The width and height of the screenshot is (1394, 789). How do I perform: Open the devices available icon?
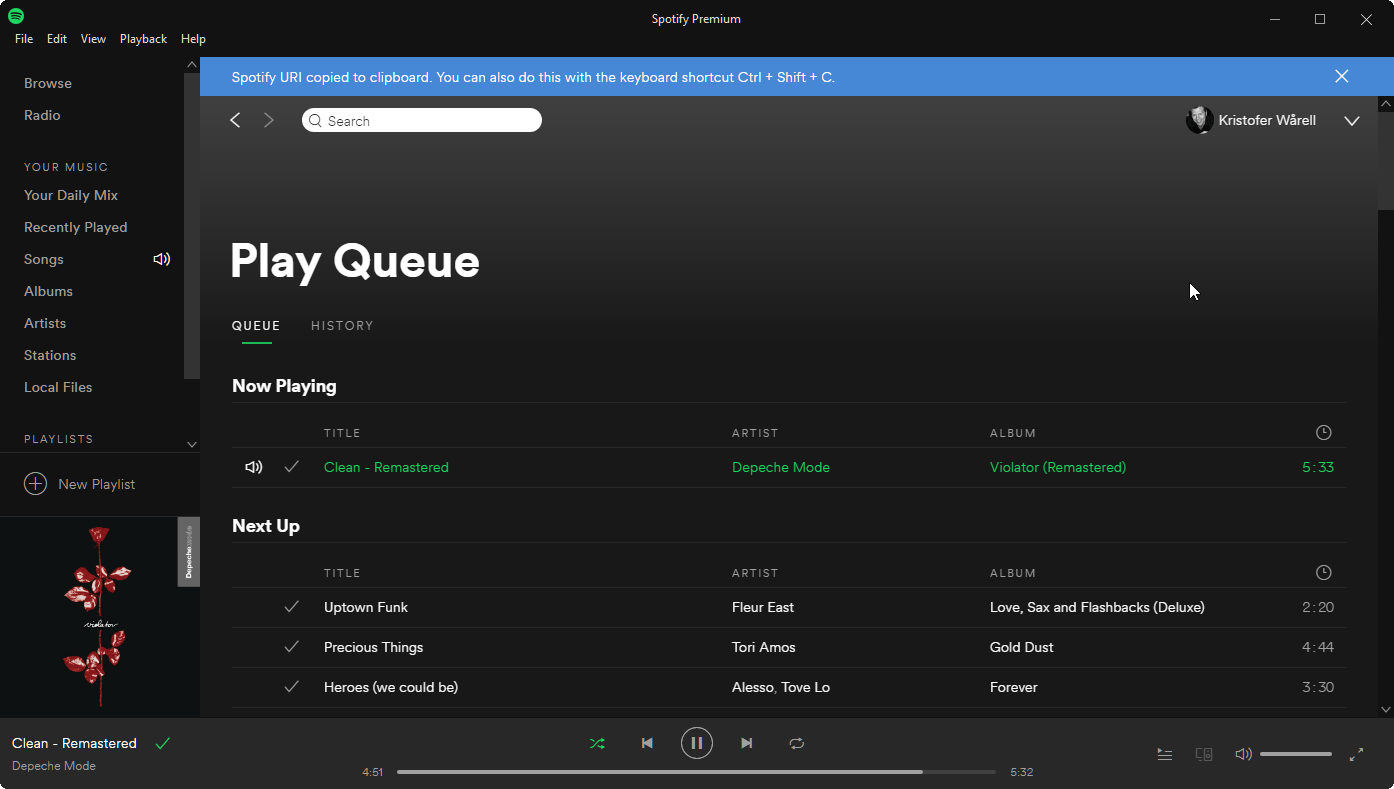tap(1204, 754)
